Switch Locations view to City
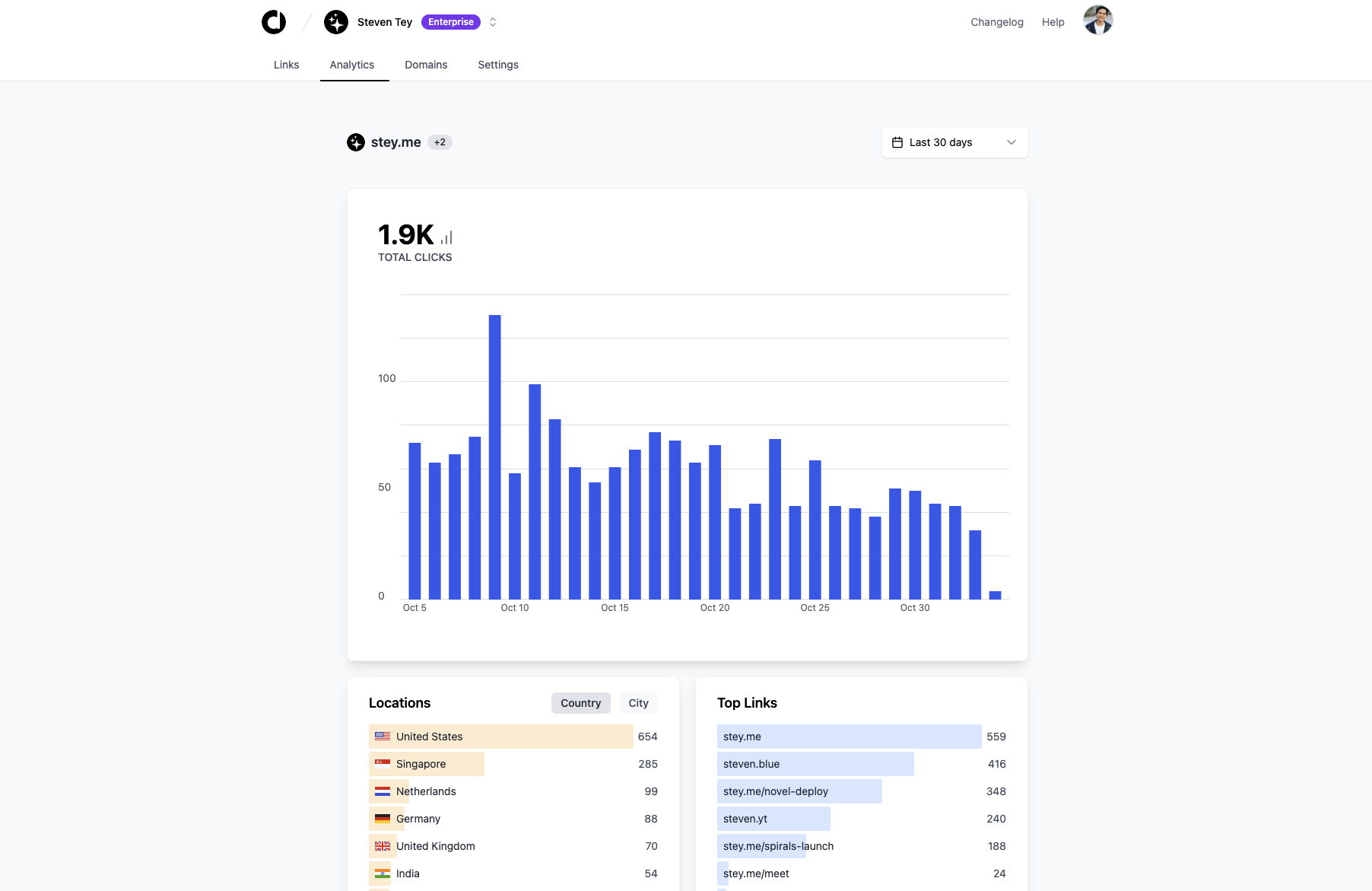Viewport: 1372px width, 891px height. (x=638, y=702)
